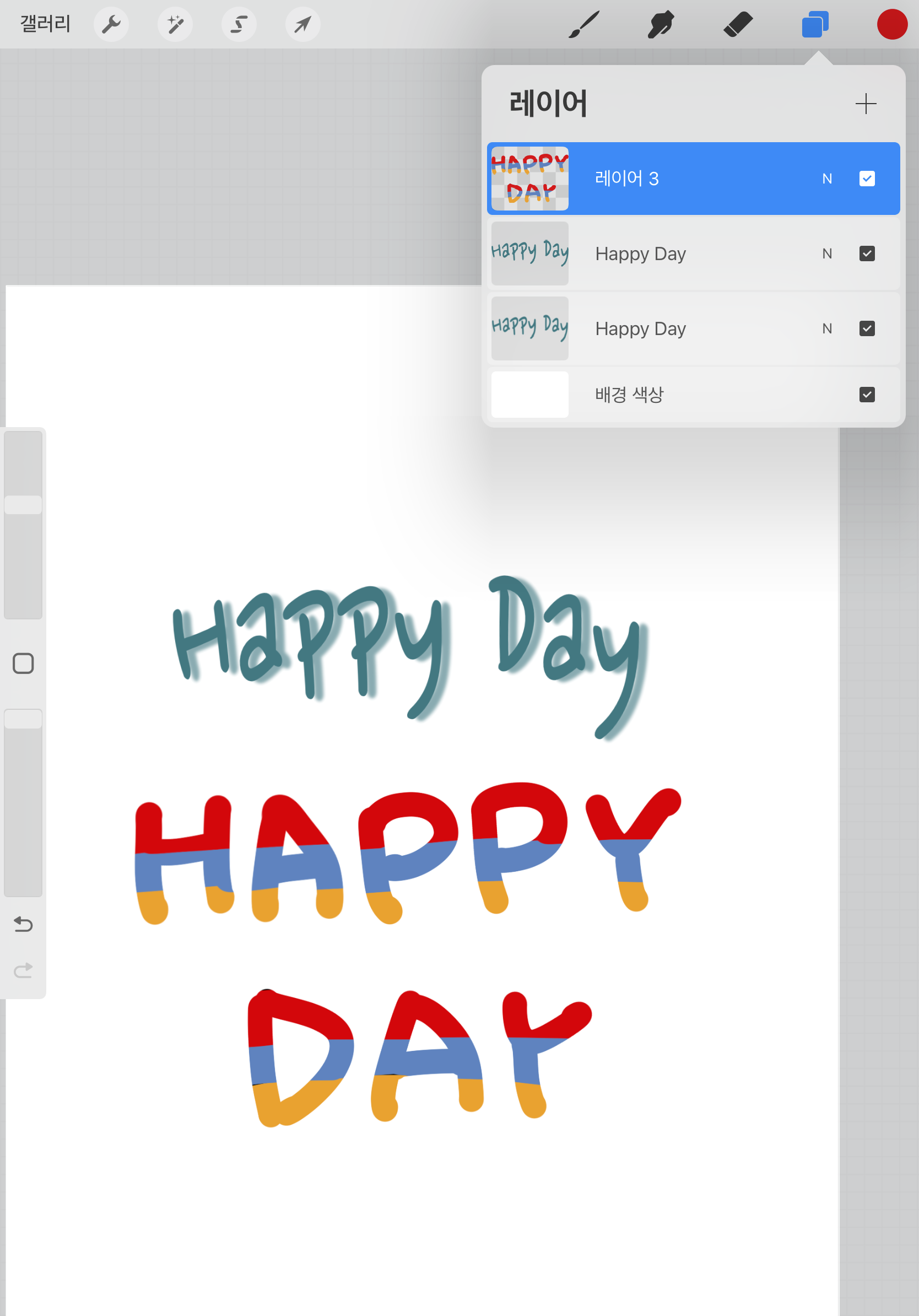Undo the last action

click(23, 924)
